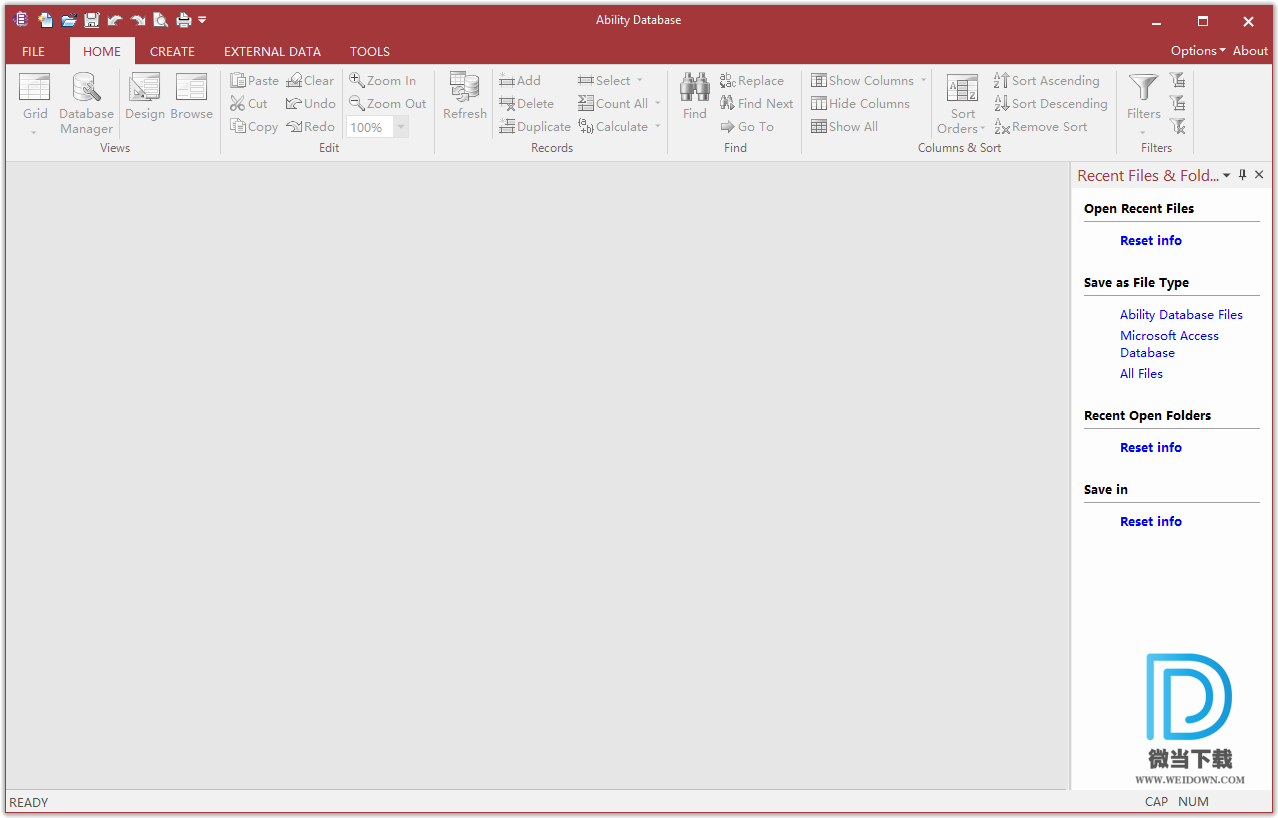Pin the Recent Files & Folders pane
This screenshot has height=818, width=1278.
pyautogui.click(x=1243, y=175)
